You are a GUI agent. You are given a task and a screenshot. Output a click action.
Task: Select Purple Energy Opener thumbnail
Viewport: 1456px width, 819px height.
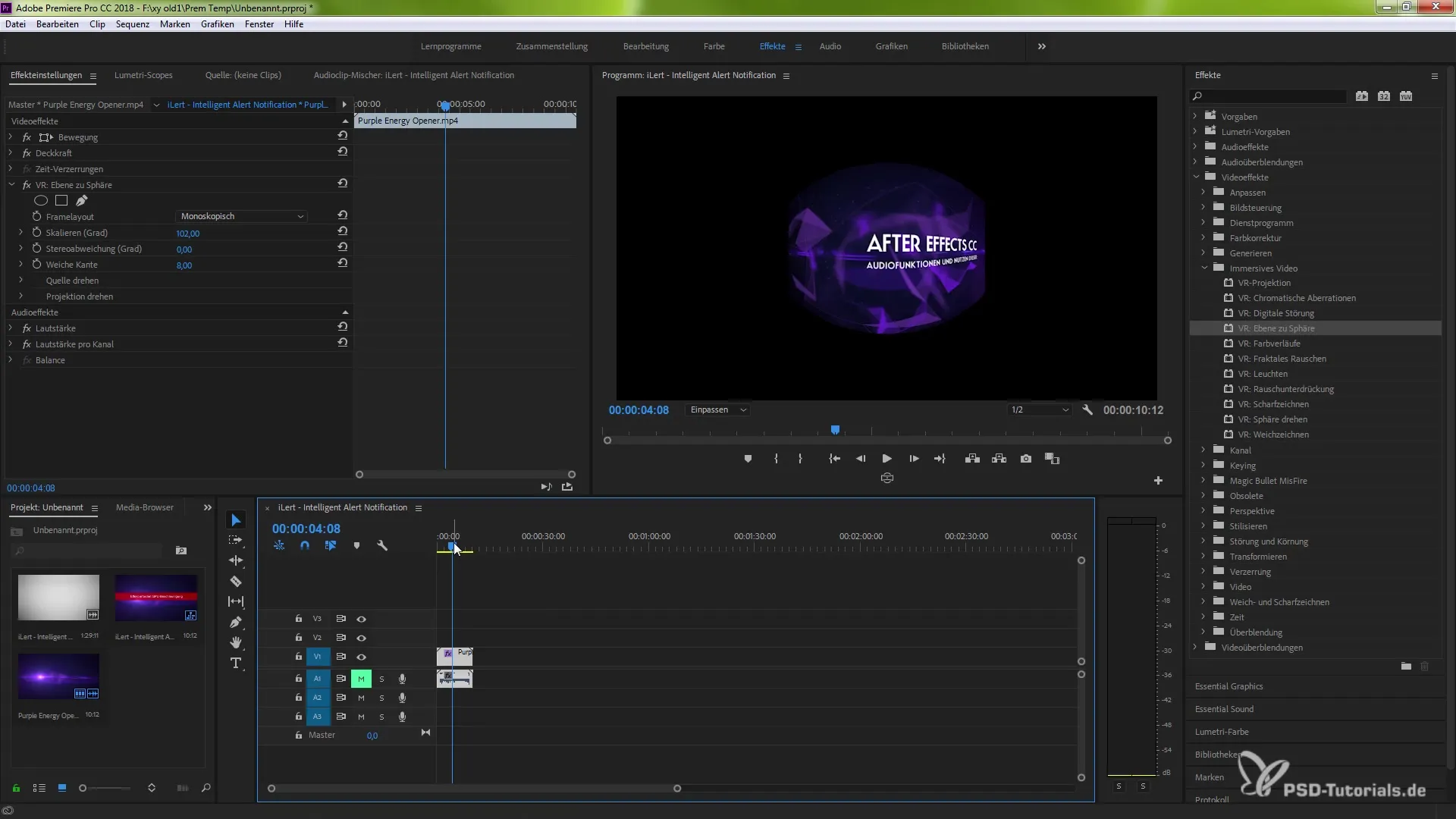coord(58,676)
